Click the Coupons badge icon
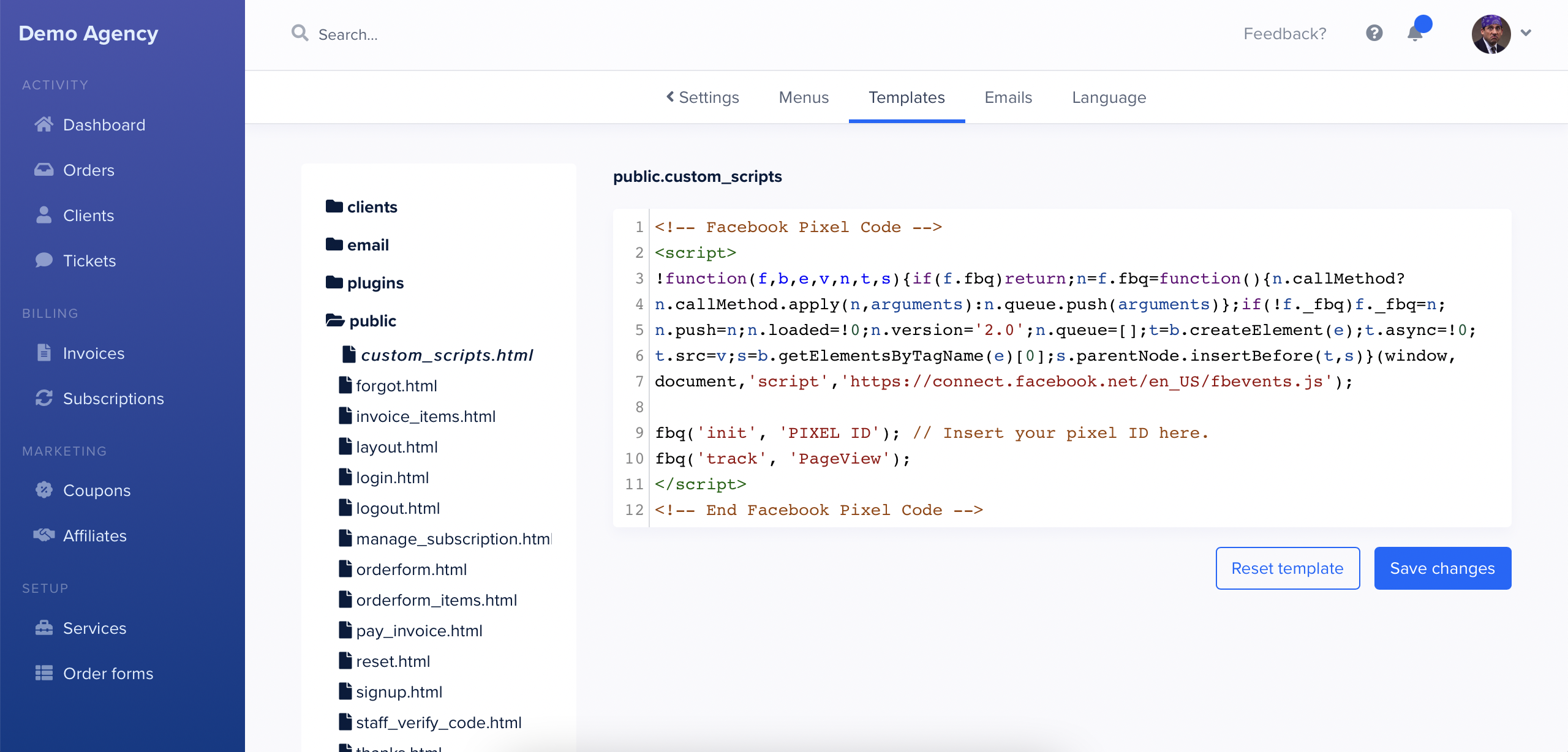The image size is (1568, 752). pyautogui.click(x=43, y=490)
